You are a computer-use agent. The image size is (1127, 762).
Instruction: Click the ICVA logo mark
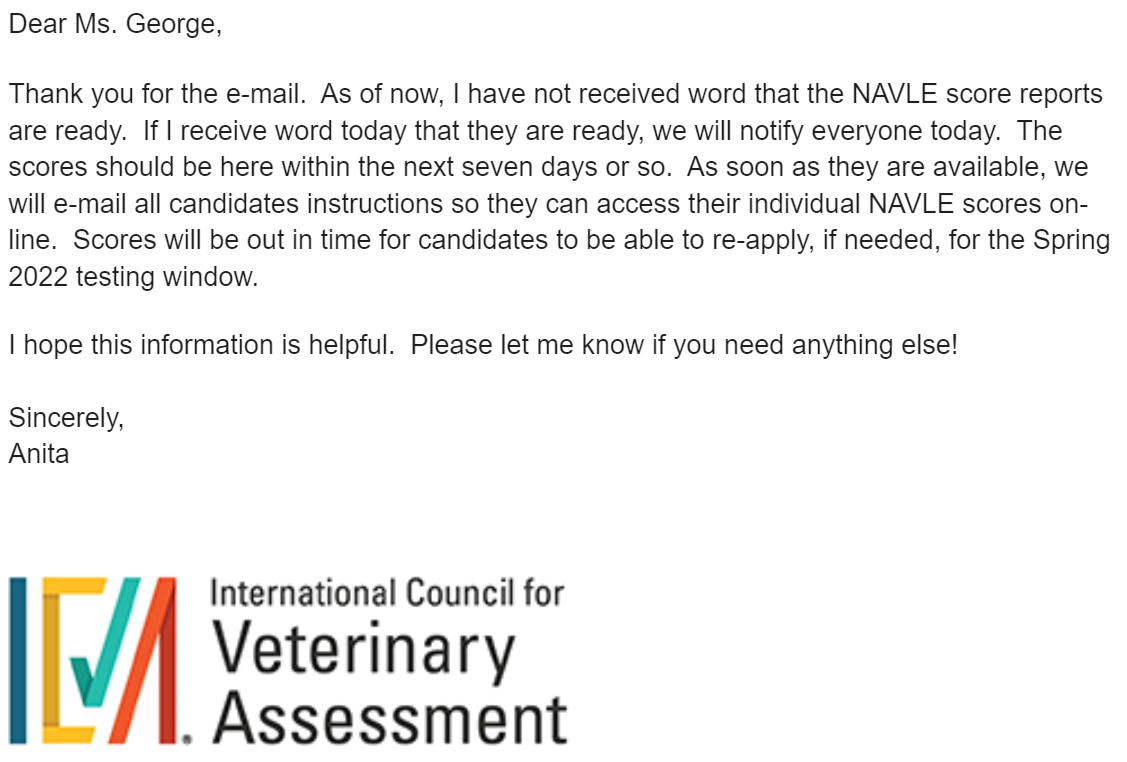(x=100, y=660)
